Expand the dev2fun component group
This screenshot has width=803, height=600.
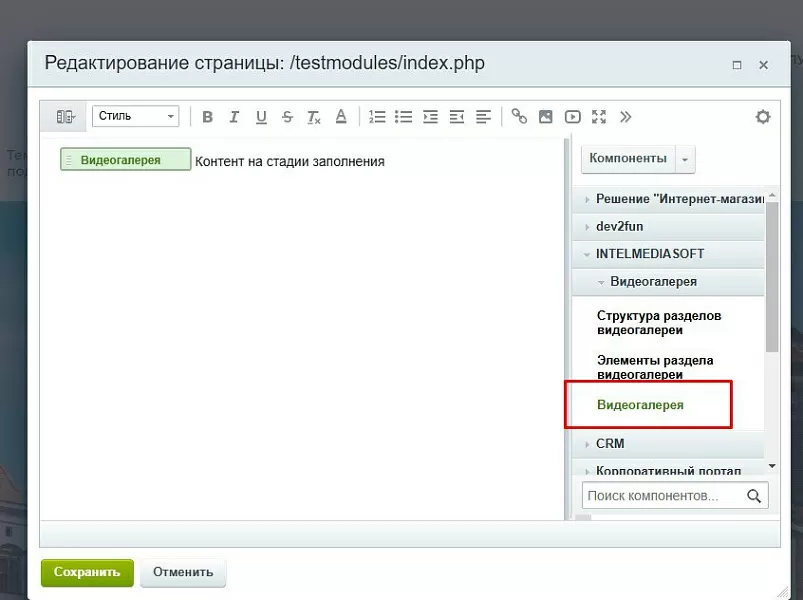coord(668,226)
